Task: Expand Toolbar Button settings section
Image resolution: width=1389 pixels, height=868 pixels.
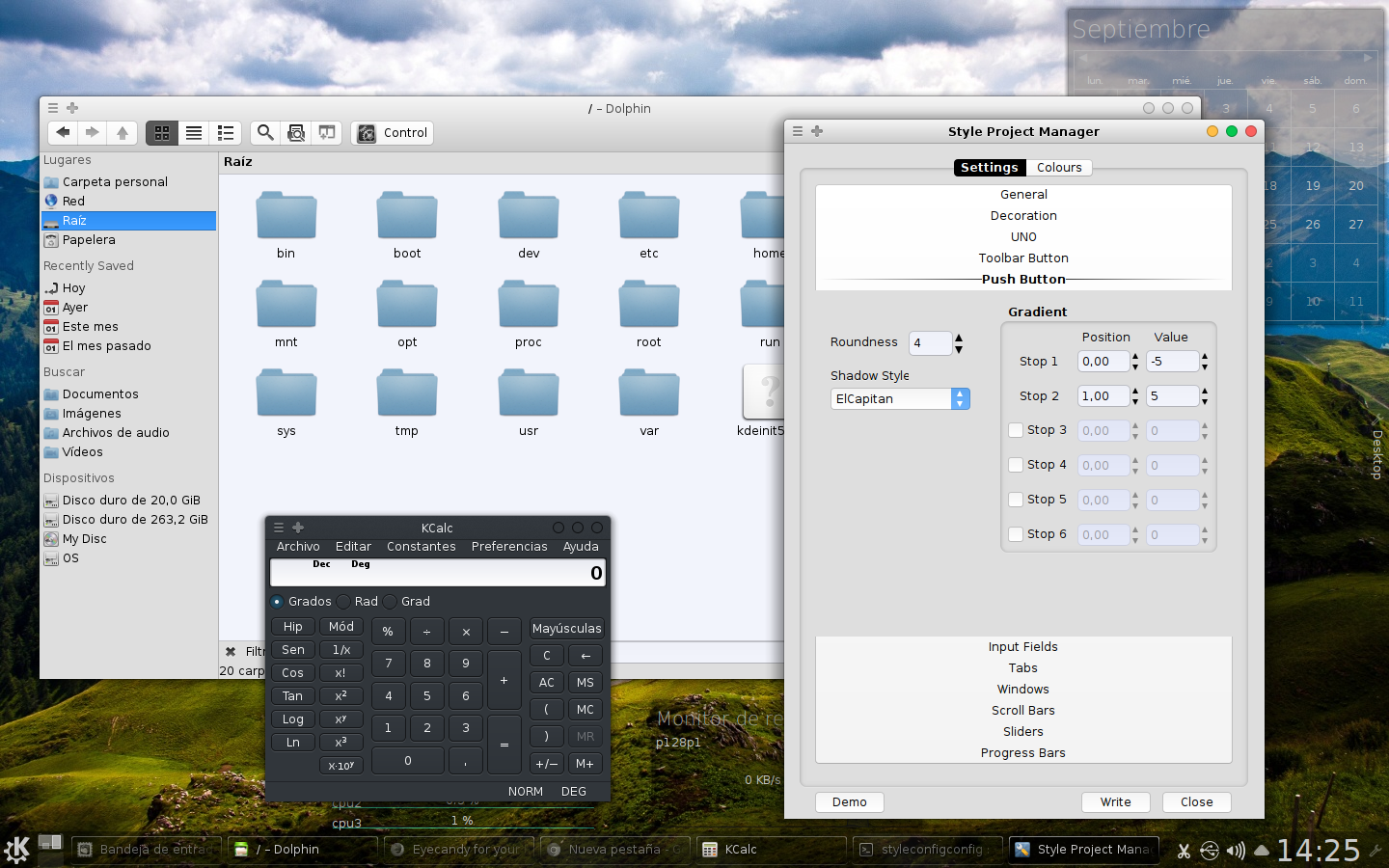Action: (x=1023, y=258)
